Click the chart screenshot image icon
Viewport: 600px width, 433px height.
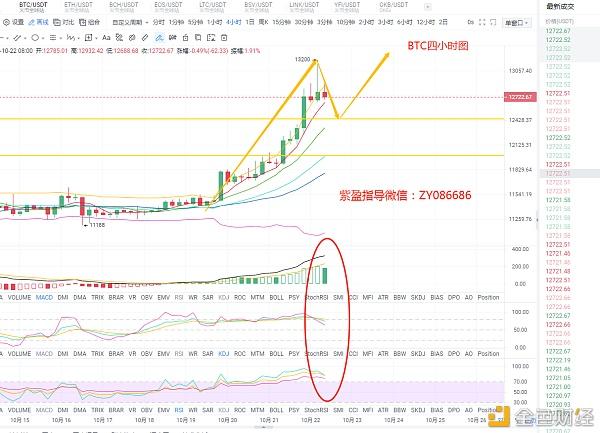click(x=211, y=37)
